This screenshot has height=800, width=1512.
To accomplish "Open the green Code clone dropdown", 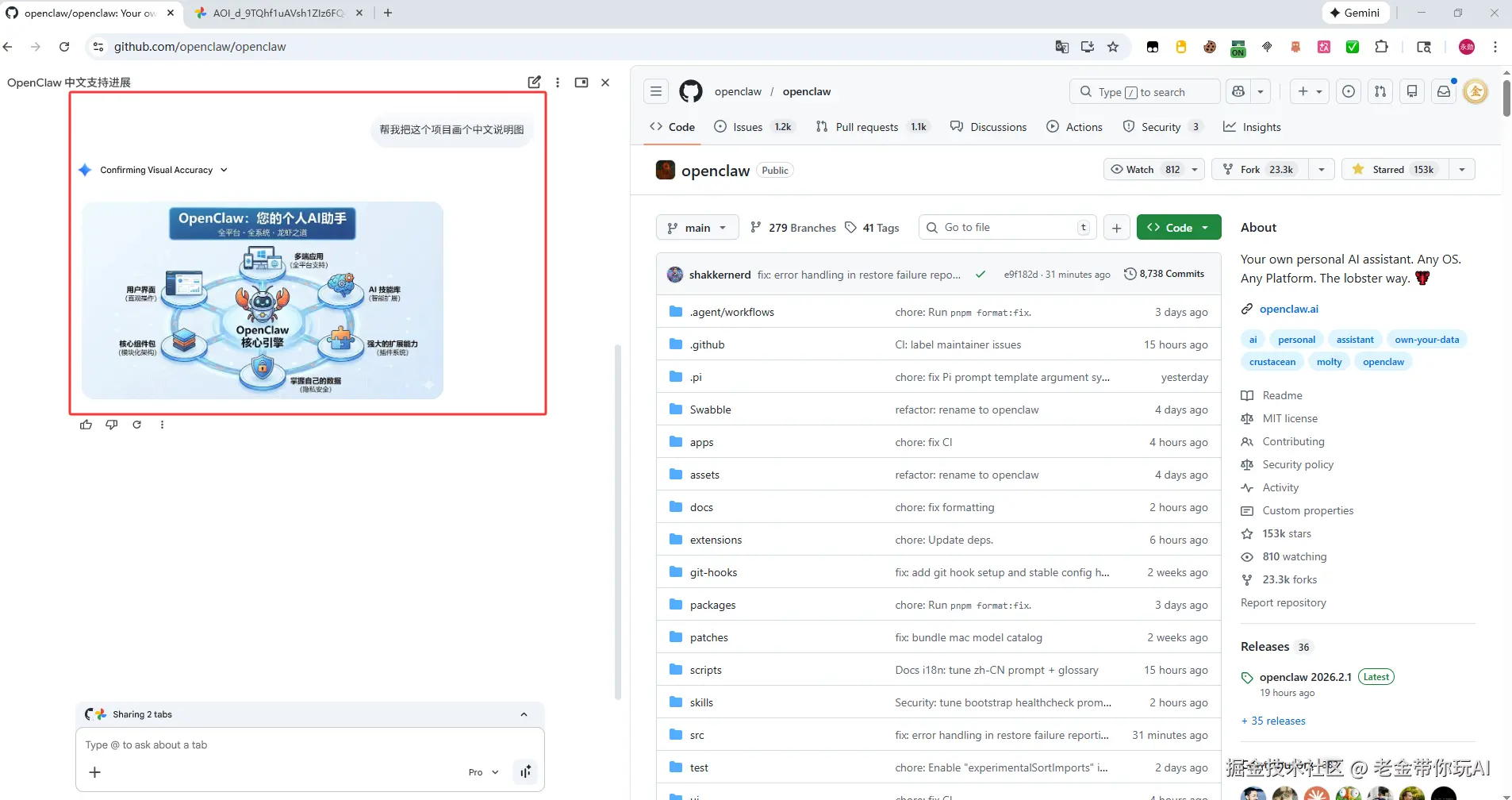I will [1179, 228].
